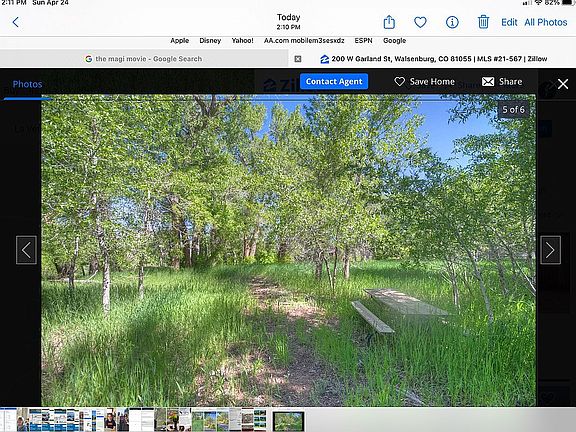Select the 200 W Garland St Zillow tab

[434, 59]
